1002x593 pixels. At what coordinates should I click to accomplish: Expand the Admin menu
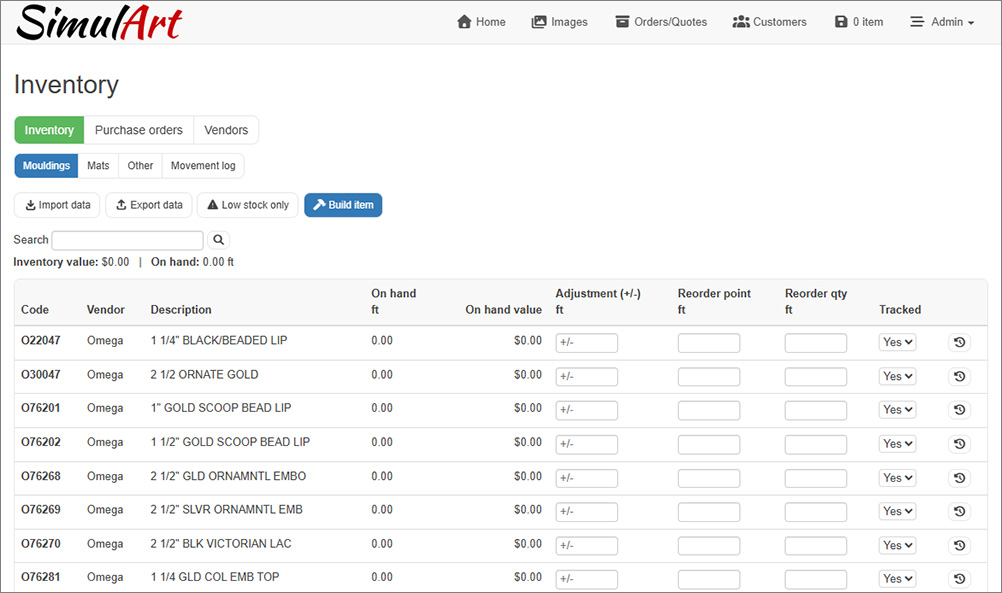(942, 22)
